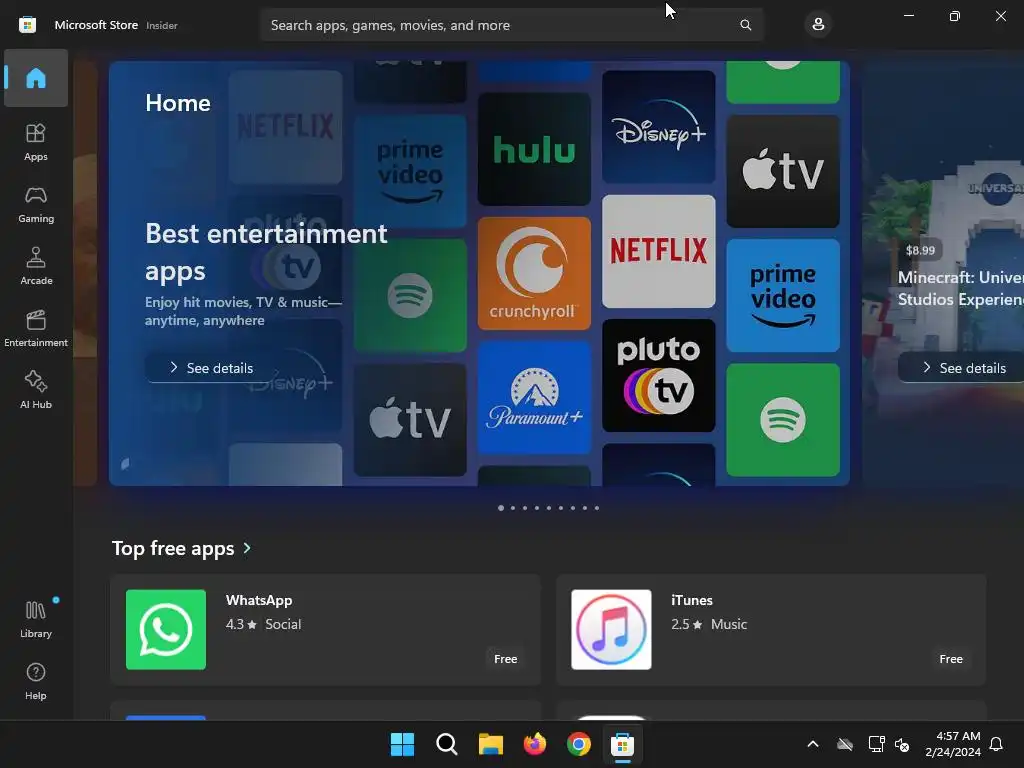
Task: Click the iTunes app icon
Action: click(x=611, y=630)
